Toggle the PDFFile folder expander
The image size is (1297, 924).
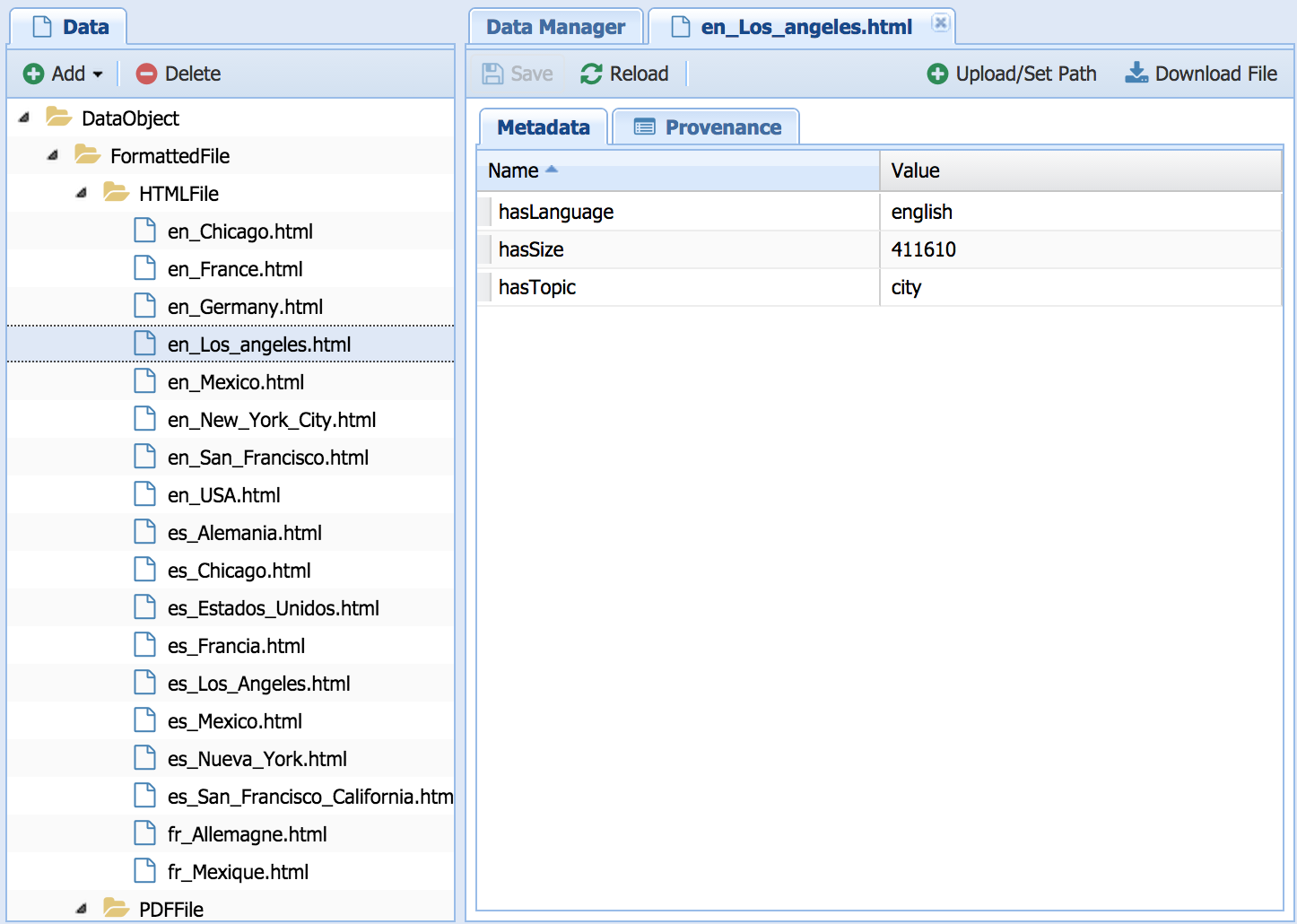click(x=82, y=909)
